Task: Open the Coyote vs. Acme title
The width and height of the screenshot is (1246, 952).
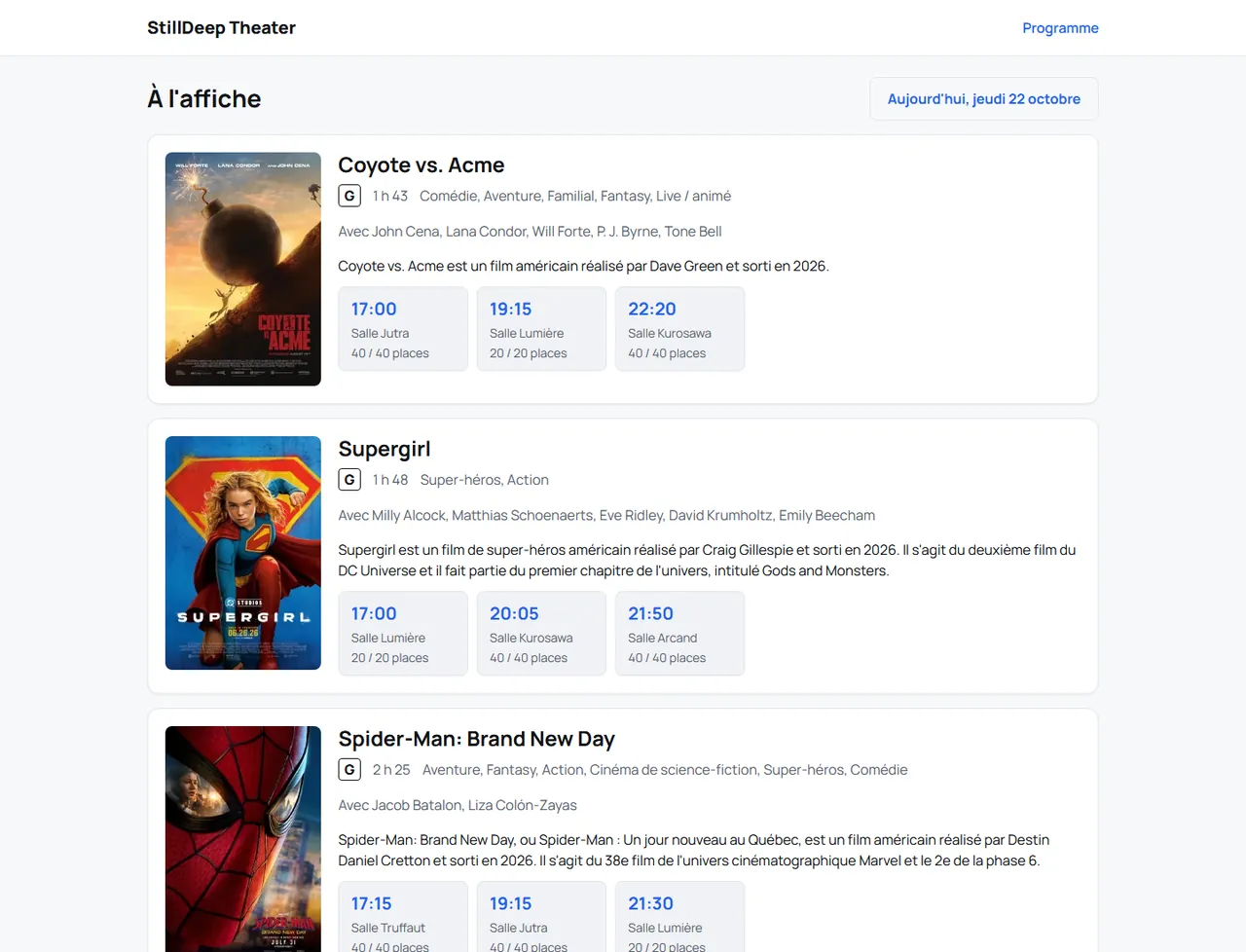Action: 421,165
